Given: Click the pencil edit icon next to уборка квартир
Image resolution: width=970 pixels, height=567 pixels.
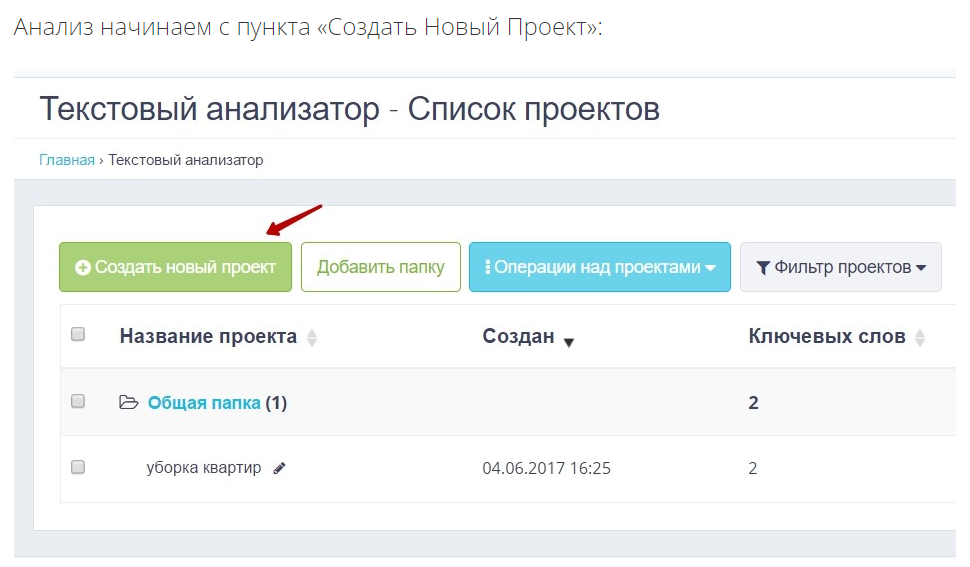Looking at the screenshot, I should [x=280, y=468].
